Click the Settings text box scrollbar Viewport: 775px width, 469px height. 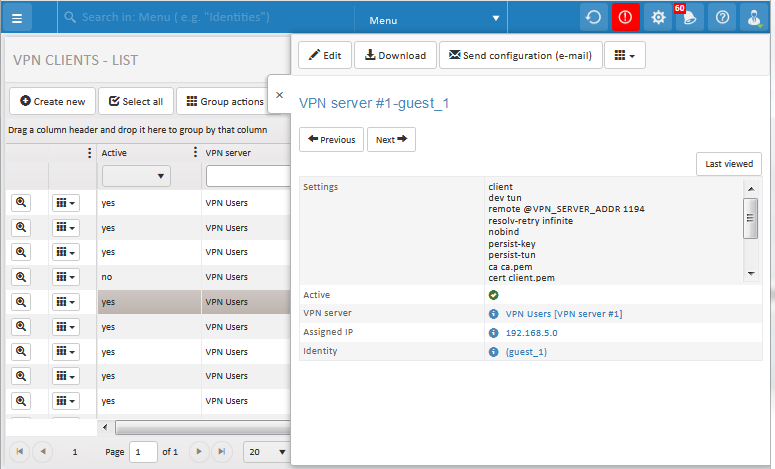750,218
